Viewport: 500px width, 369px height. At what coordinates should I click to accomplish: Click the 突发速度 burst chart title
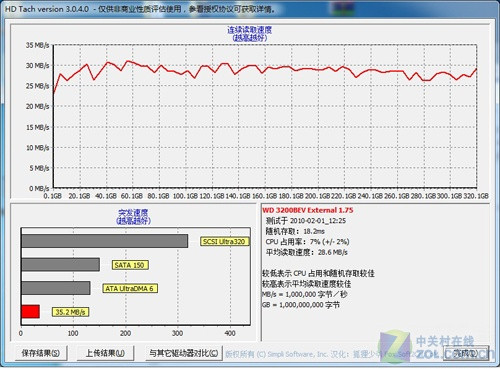pyautogui.click(x=133, y=213)
